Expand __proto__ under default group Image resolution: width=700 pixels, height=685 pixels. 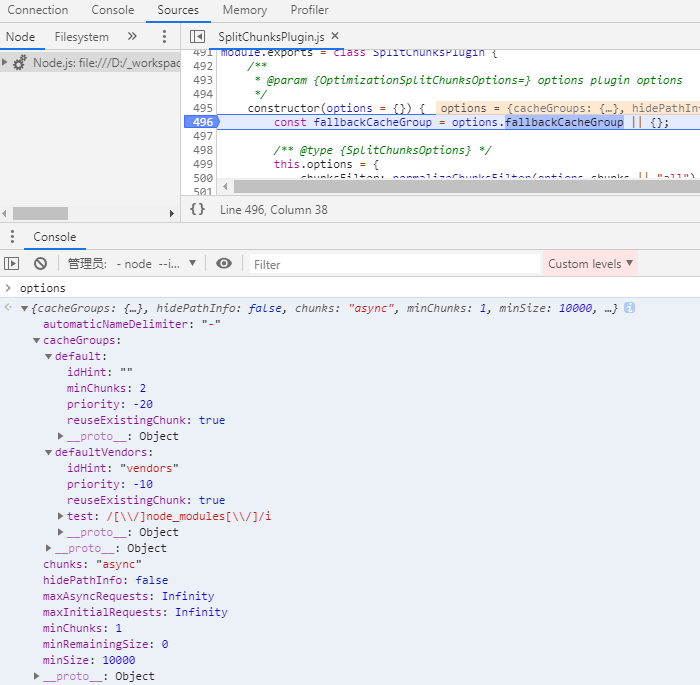click(60, 436)
